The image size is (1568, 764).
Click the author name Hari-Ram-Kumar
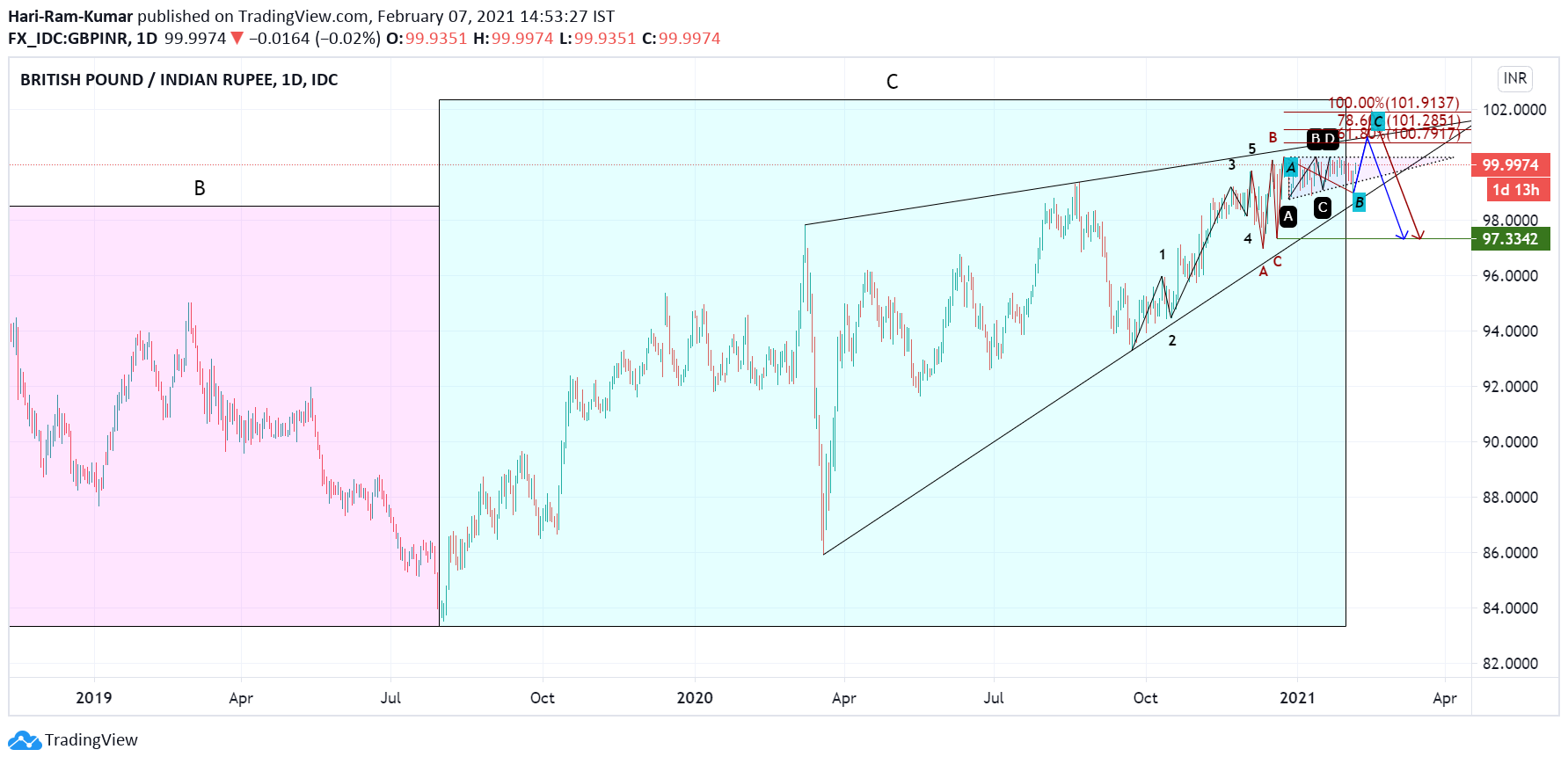[x=70, y=17]
